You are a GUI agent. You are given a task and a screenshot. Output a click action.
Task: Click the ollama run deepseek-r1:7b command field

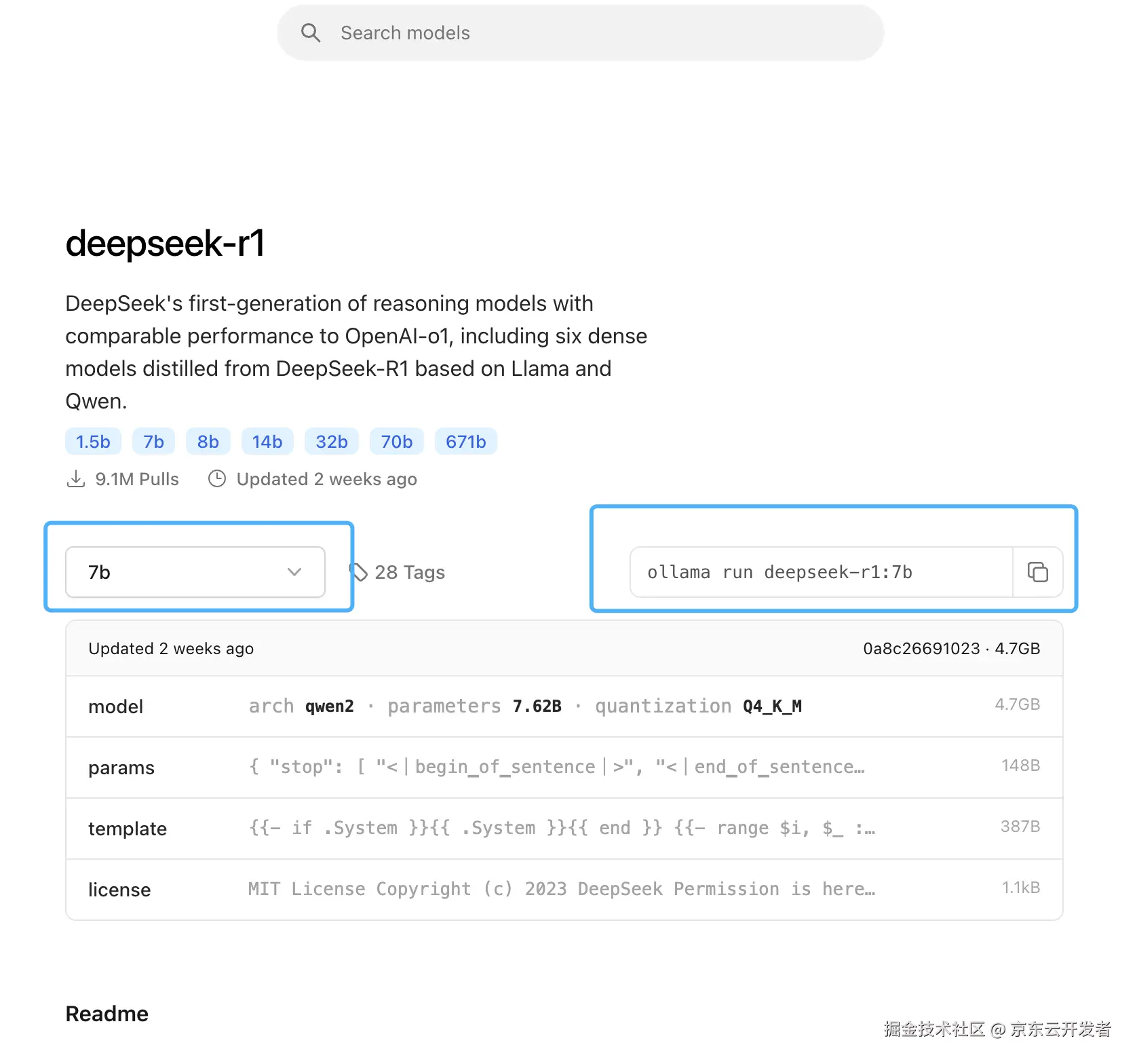point(822,572)
